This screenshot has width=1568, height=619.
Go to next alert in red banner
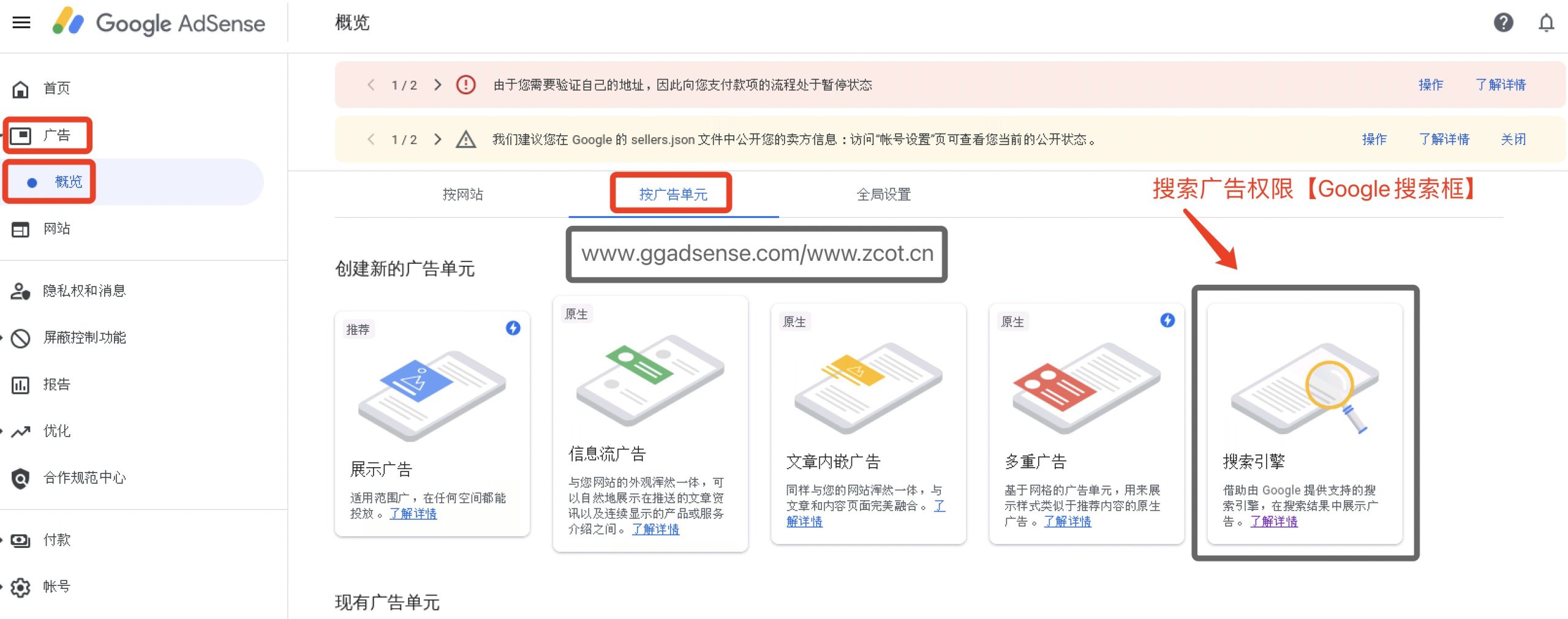437,84
